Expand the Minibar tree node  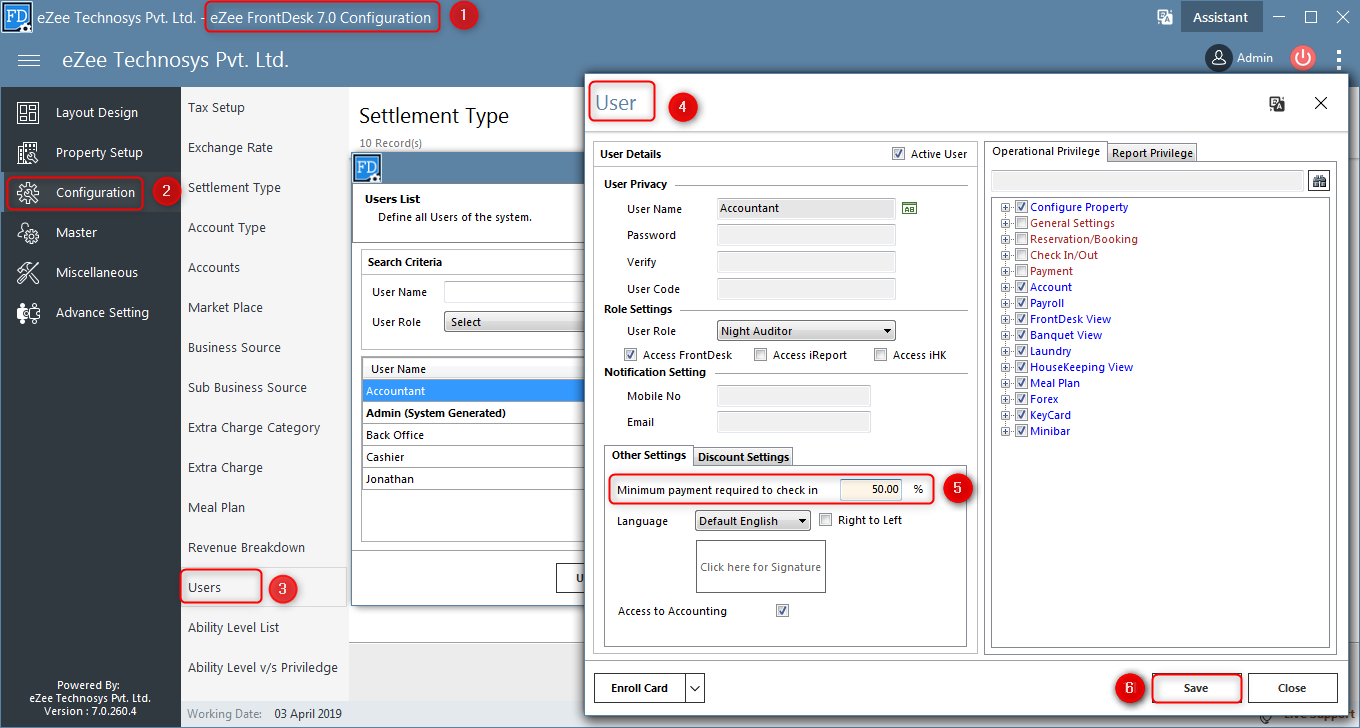click(x=1006, y=431)
